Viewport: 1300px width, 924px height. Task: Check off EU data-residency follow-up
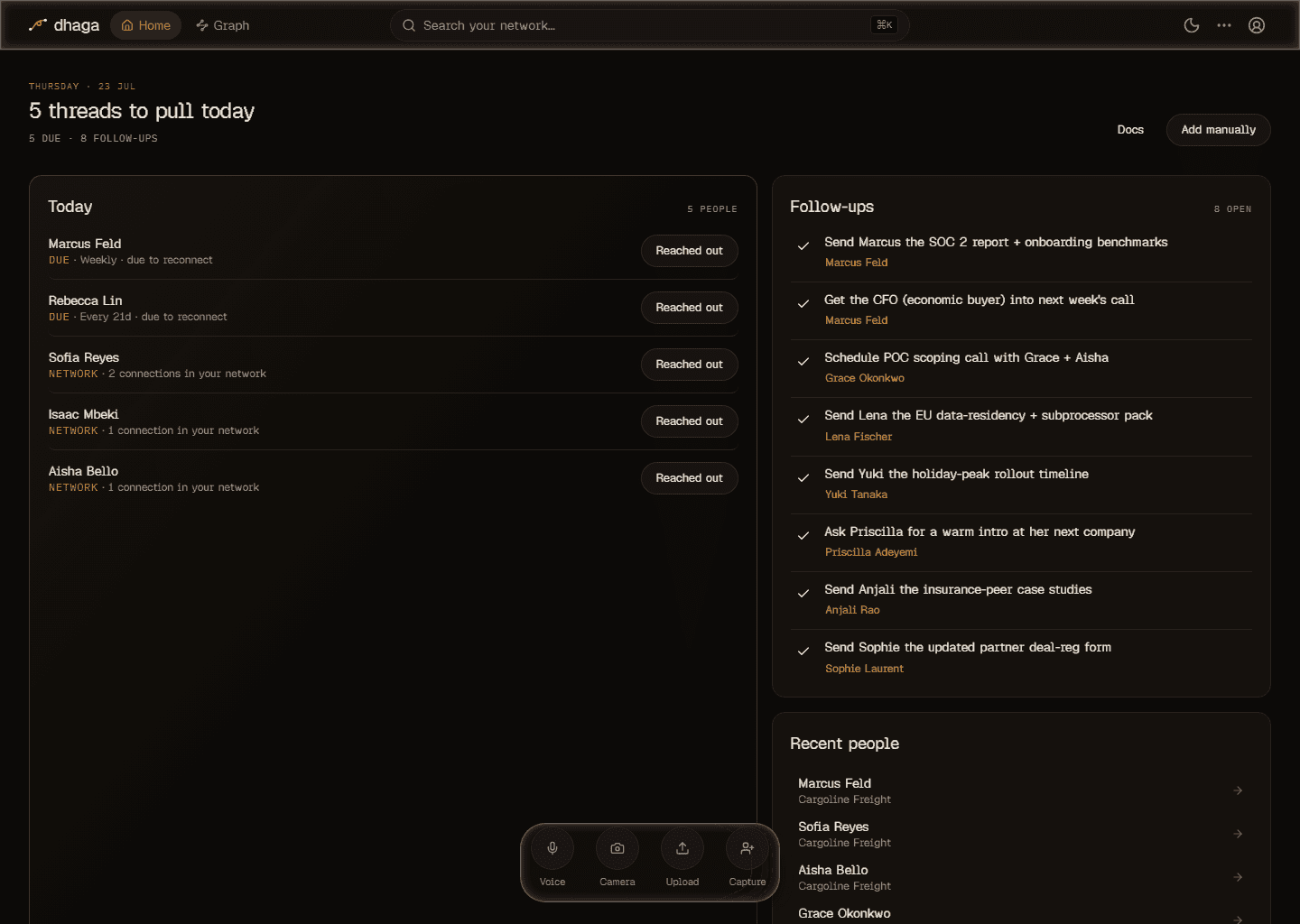coord(803,419)
